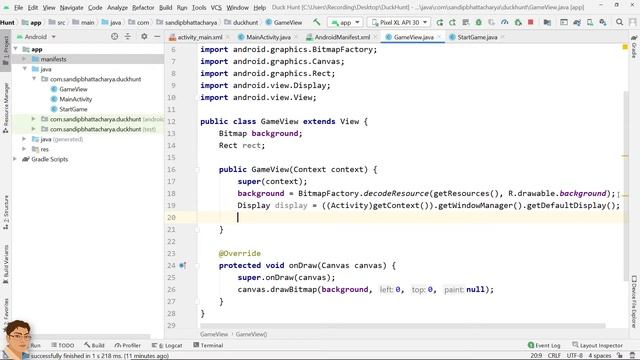Switch to the AndroidManifest.xml tab
Viewport: 640px width, 360px height.
pos(342,37)
